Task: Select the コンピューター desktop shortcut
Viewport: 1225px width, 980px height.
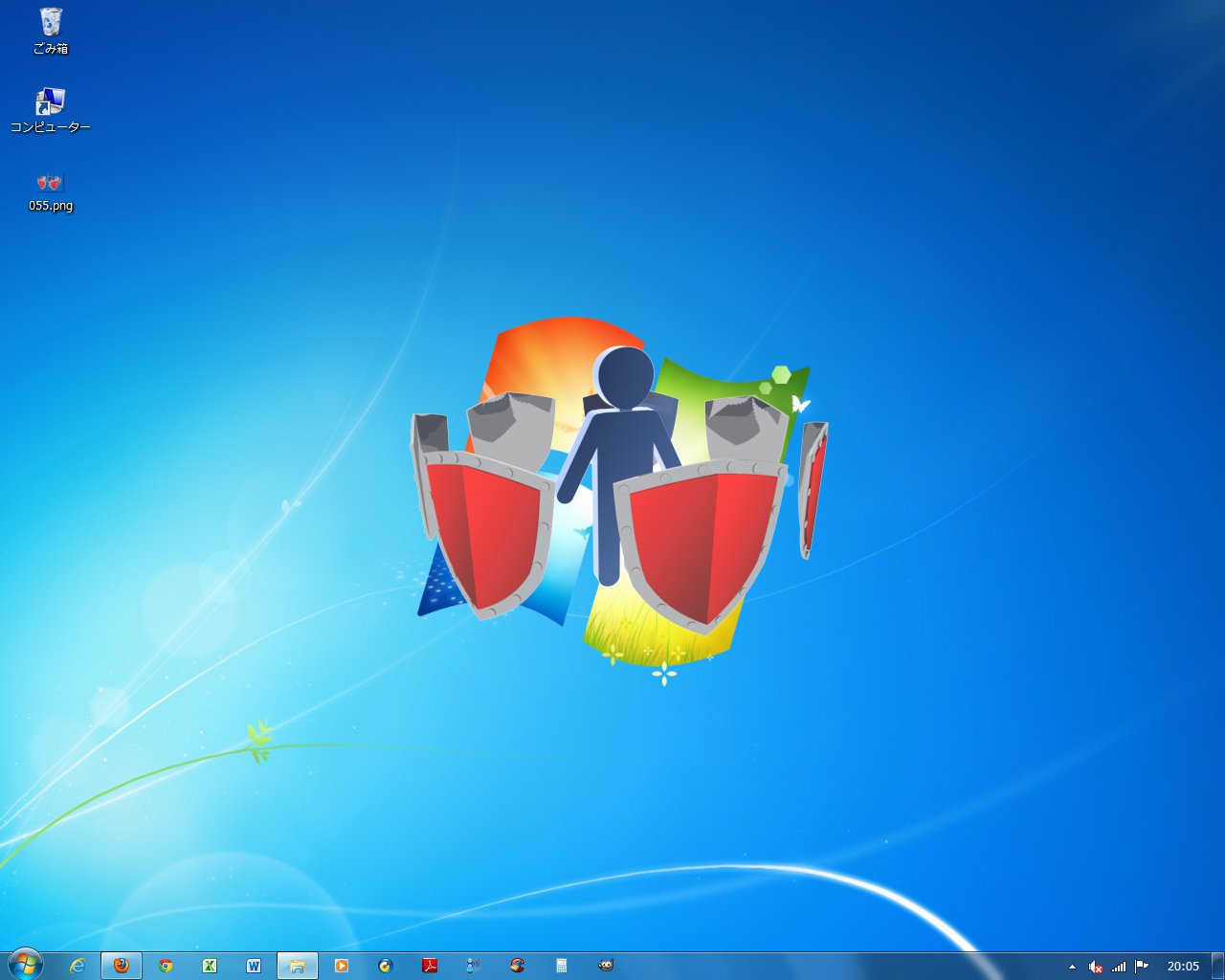Action: tap(51, 110)
